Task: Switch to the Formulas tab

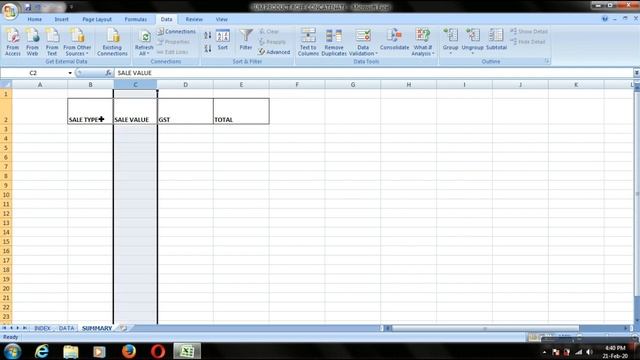Action: pyautogui.click(x=136, y=19)
